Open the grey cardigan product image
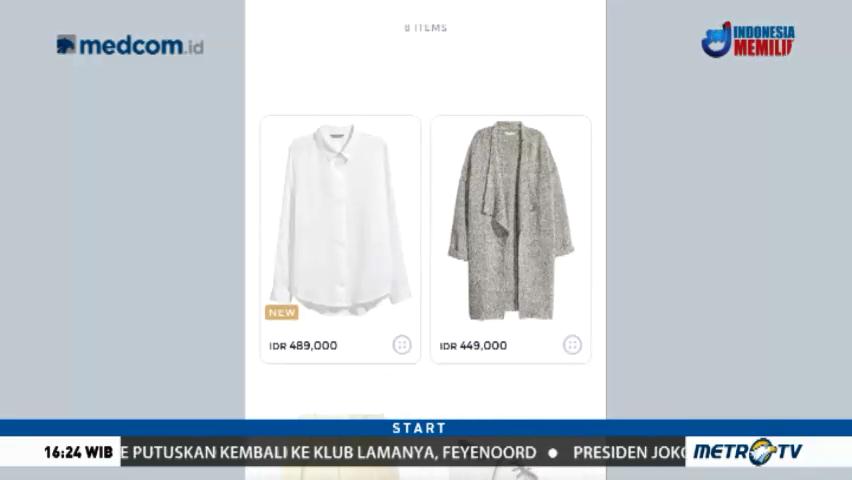852x480 pixels. coord(510,220)
